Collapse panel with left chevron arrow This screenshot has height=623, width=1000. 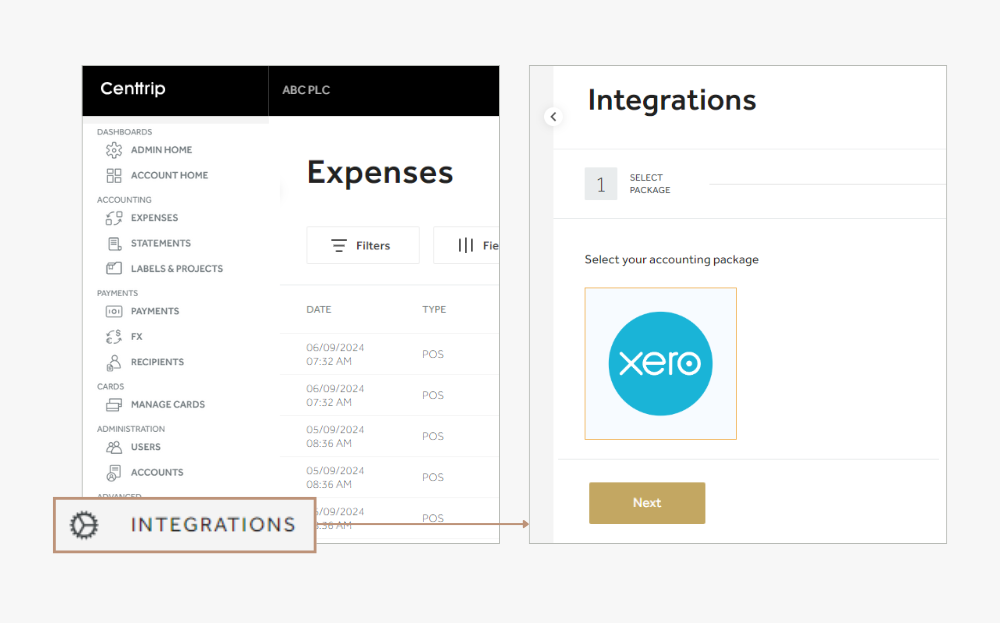tap(554, 117)
